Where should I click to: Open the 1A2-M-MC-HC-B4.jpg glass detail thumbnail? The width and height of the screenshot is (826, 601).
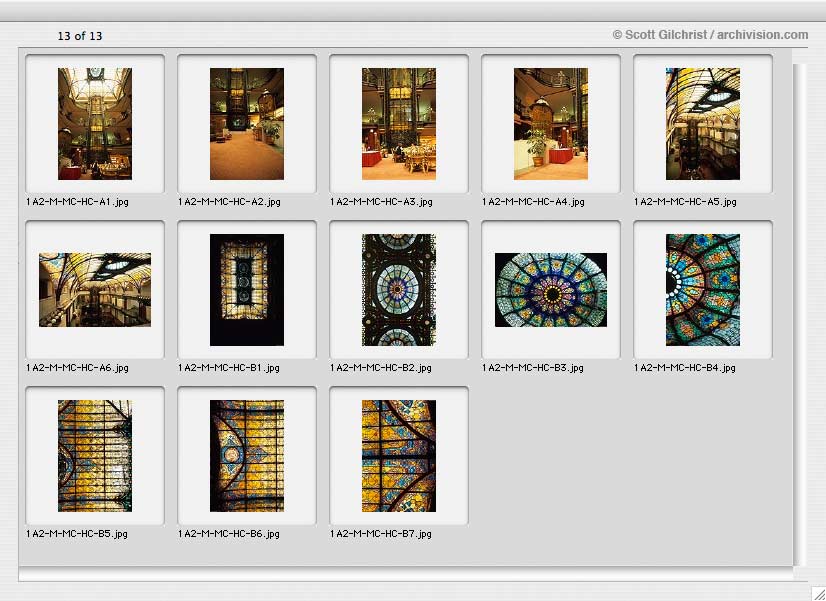(703, 290)
